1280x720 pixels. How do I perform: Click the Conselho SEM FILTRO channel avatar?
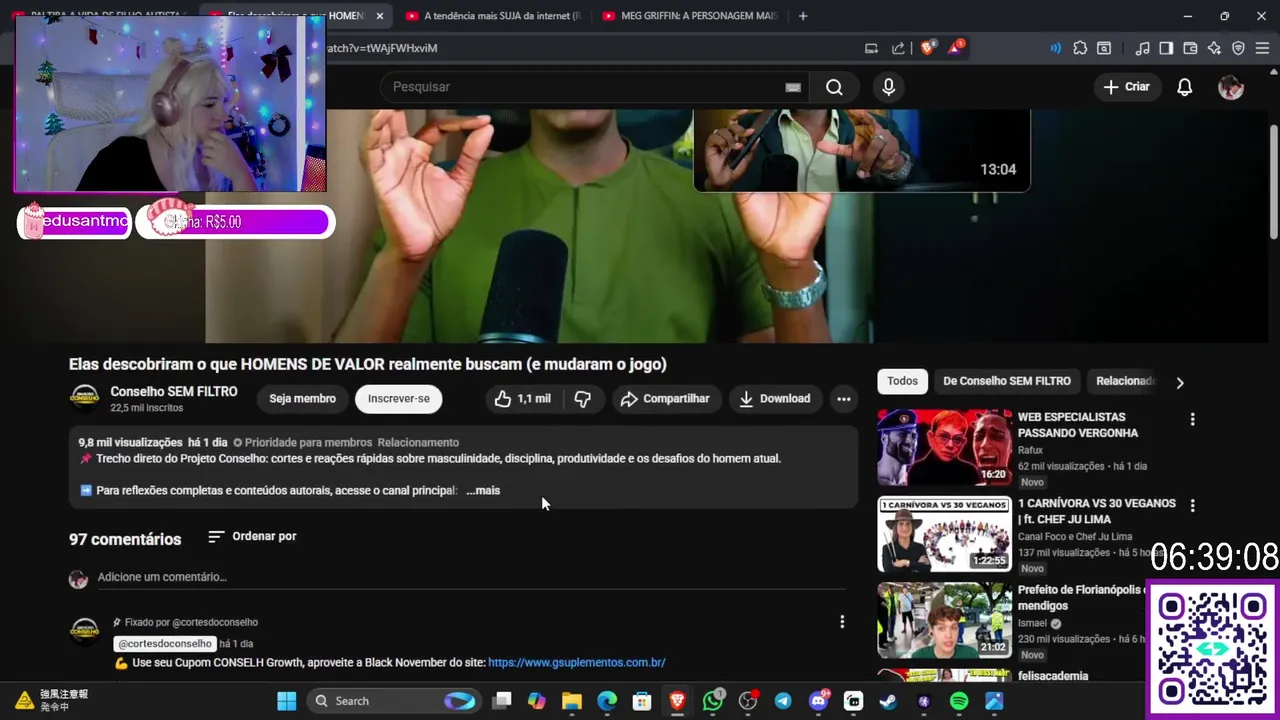coord(84,399)
